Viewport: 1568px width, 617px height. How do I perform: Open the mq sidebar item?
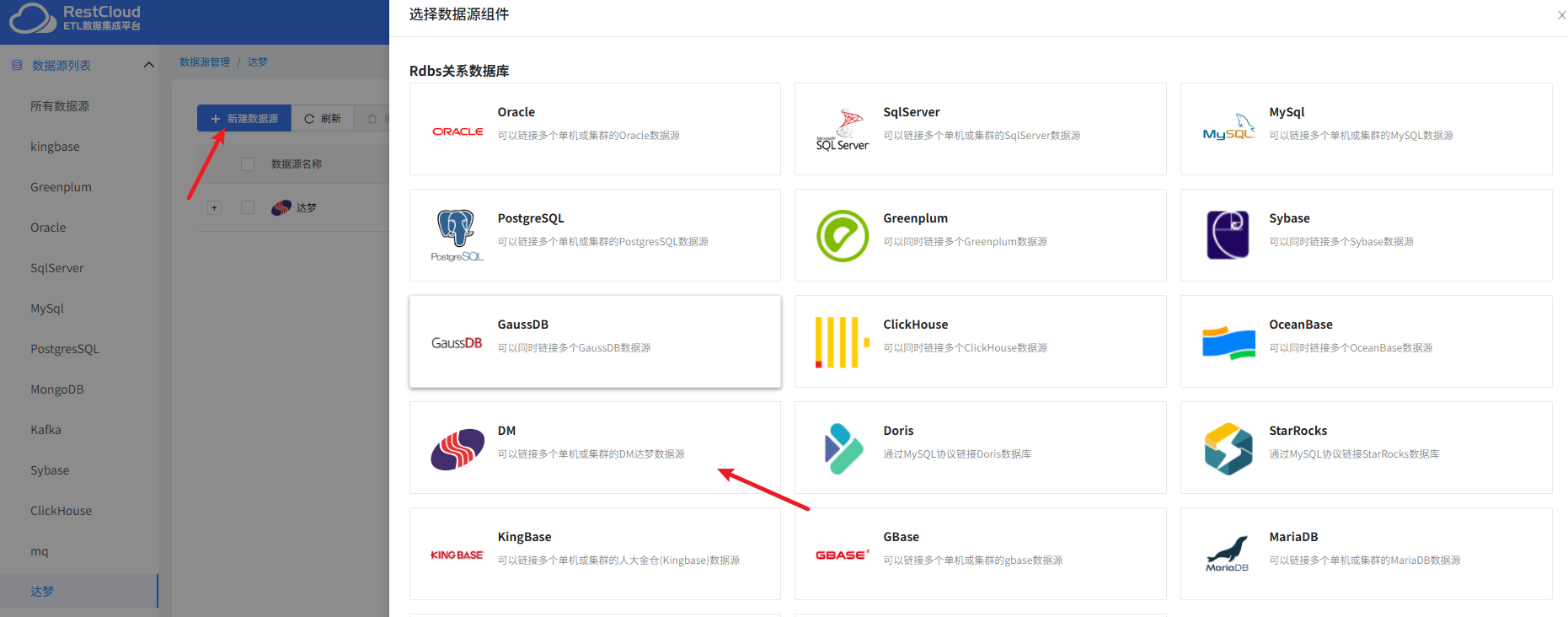40,551
